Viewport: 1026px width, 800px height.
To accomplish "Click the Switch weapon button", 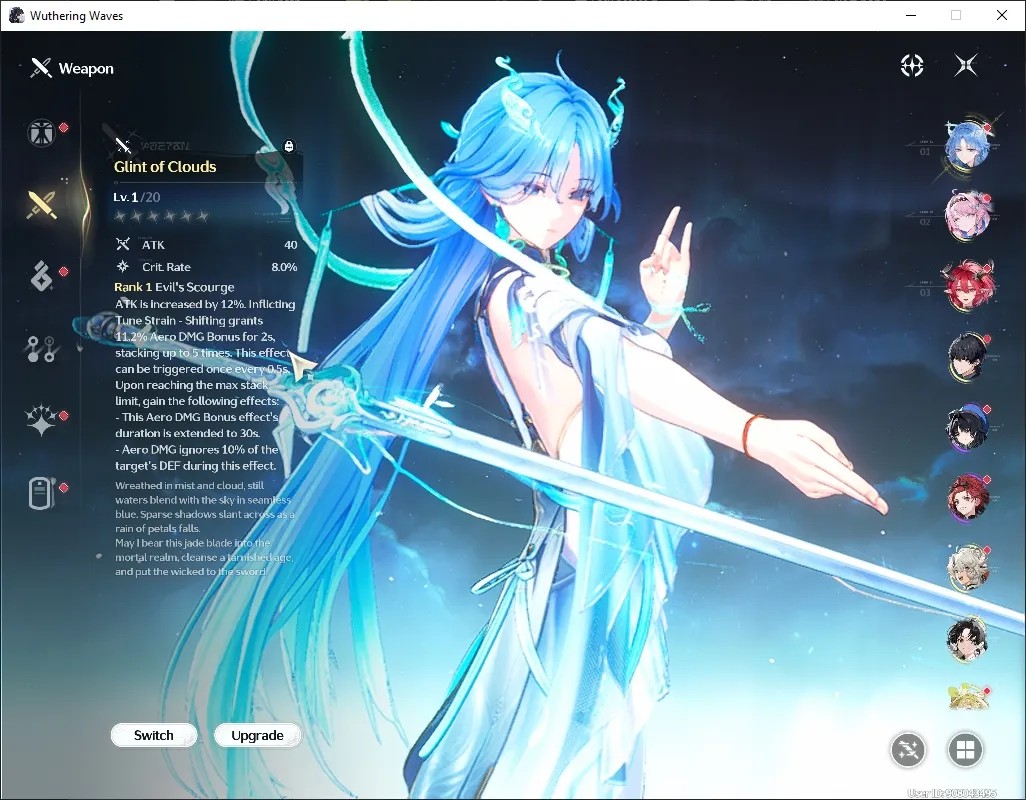I will click(154, 735).
